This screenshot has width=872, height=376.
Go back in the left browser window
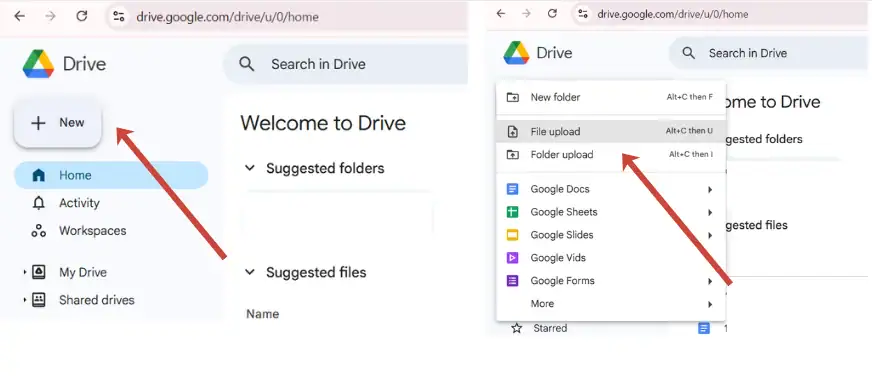click(19, 17)
